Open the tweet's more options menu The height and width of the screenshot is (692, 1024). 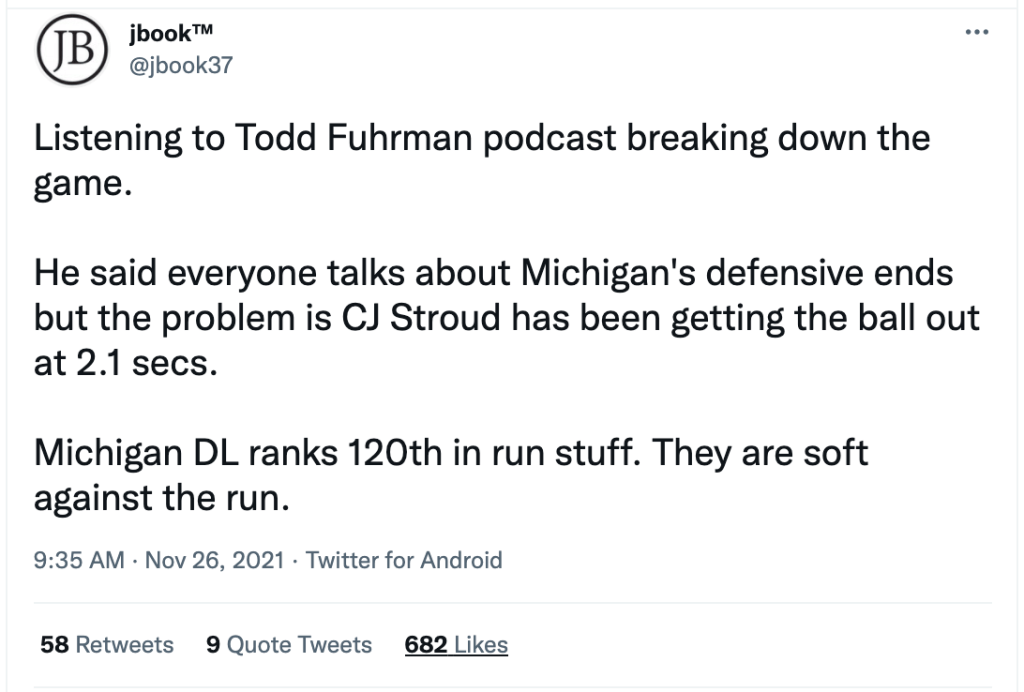point(975,34)
